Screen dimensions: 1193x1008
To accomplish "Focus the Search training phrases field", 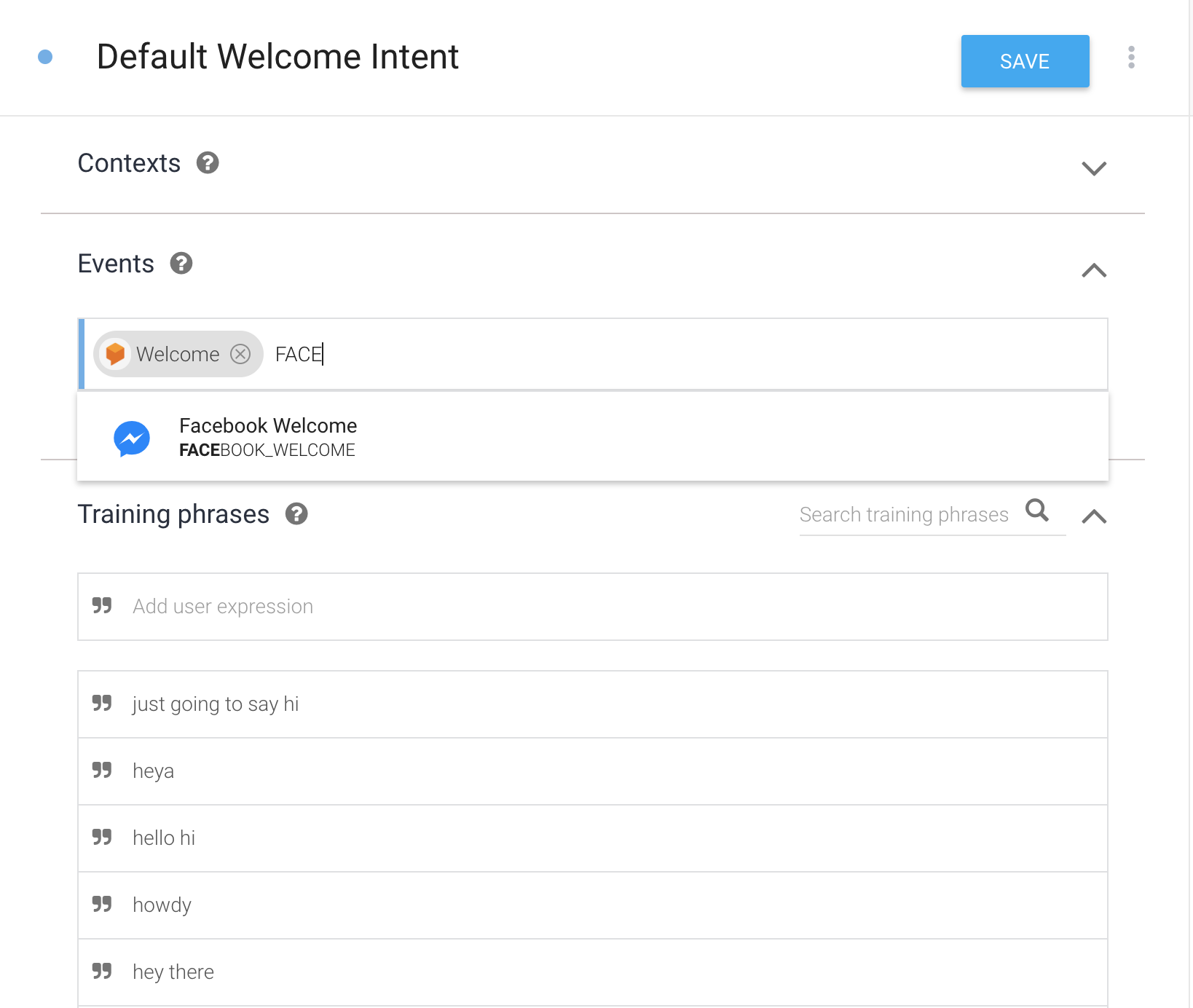I will click(904, 515).
